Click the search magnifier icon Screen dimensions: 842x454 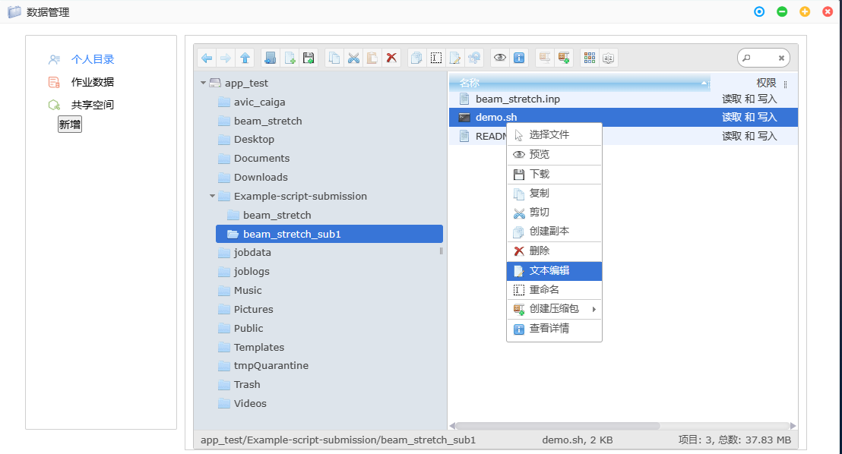coord(746,58)
